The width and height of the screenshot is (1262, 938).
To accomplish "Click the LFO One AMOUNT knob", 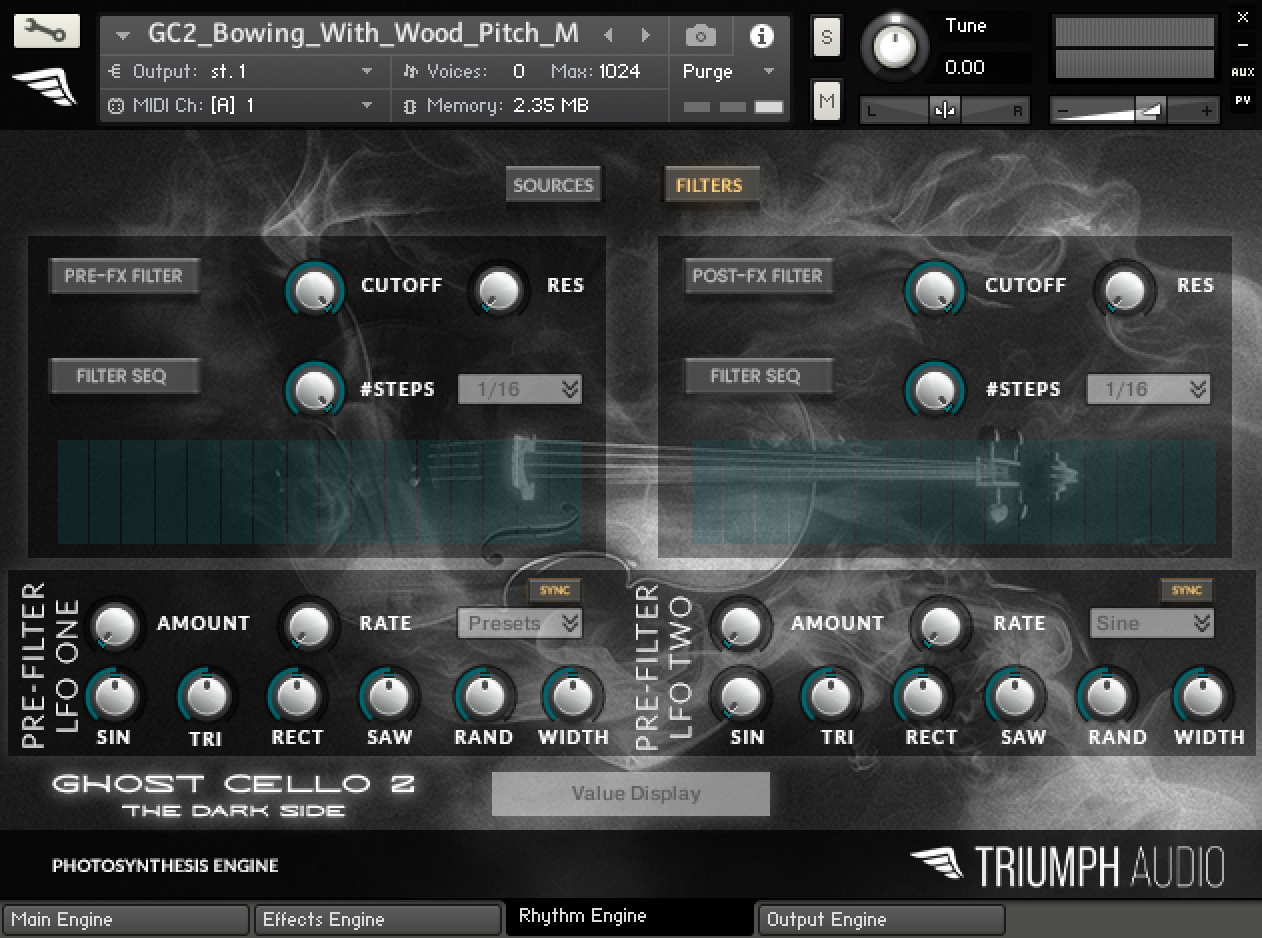I will pos(116,626).
